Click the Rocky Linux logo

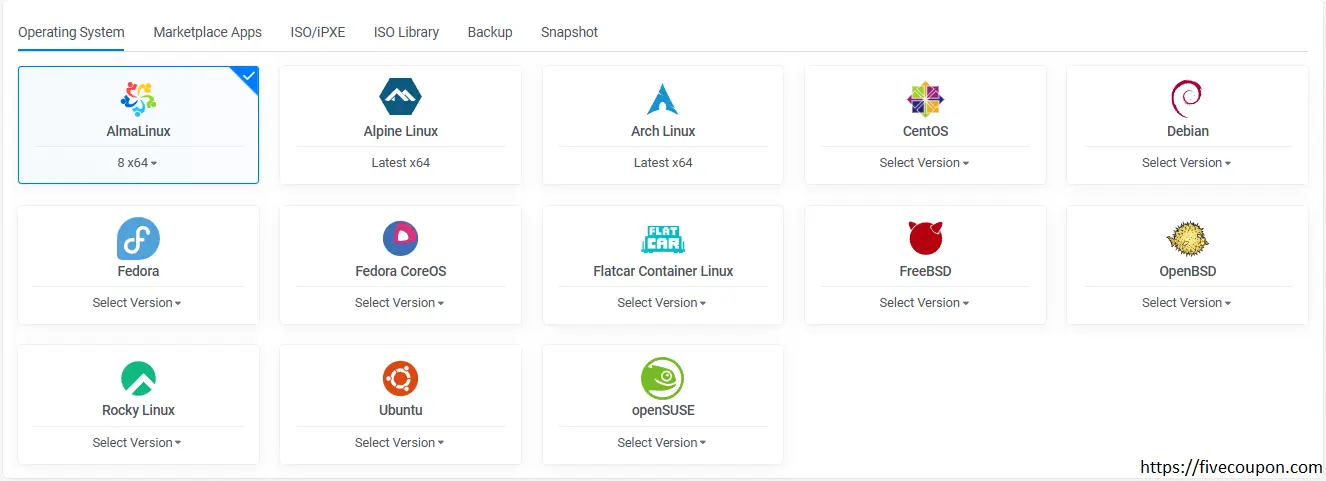138,378
